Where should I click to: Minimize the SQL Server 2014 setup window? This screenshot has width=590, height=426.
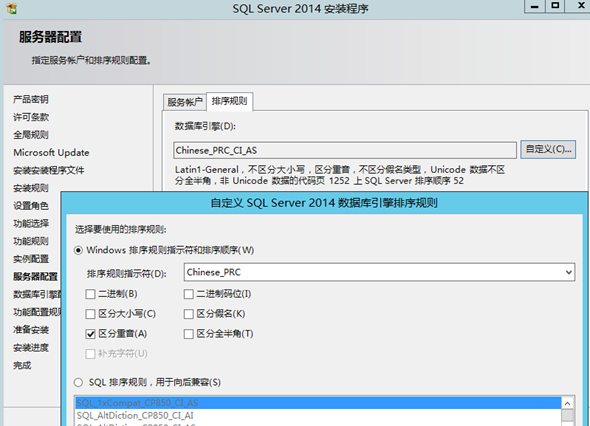pos(535,6)
